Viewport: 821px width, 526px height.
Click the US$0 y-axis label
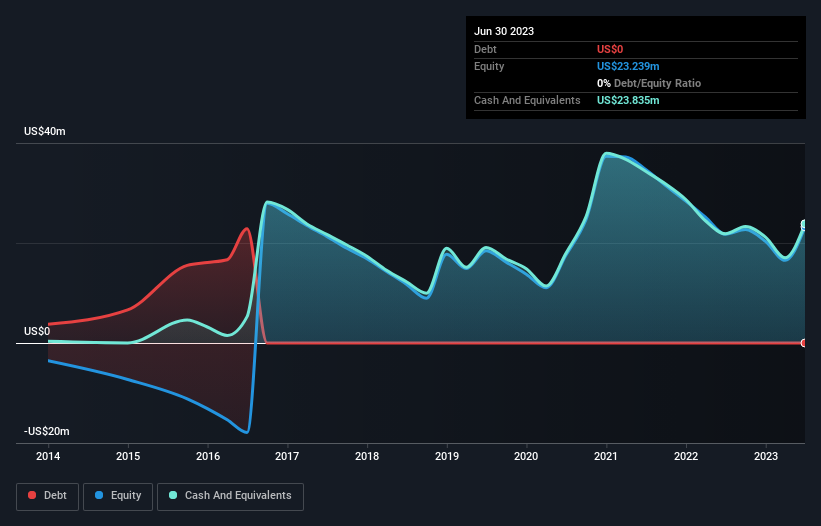pos(37,331)
